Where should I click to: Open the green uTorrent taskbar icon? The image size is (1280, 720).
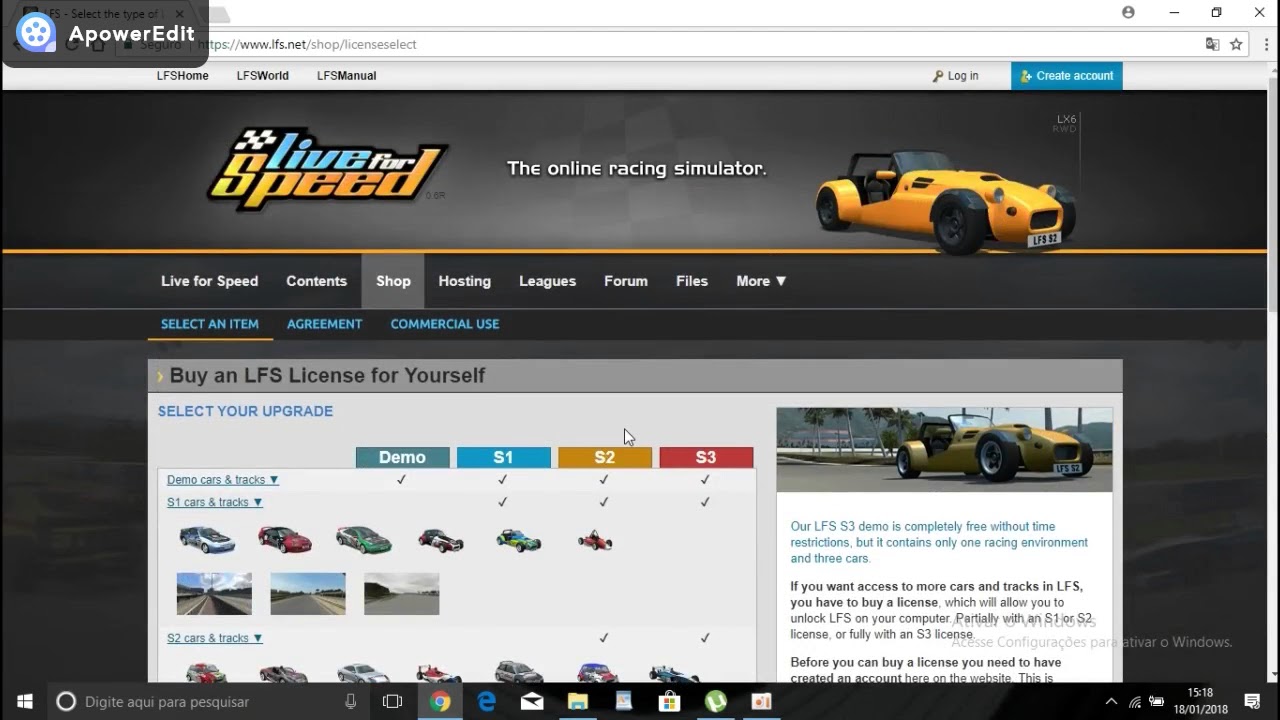point(716,702)
